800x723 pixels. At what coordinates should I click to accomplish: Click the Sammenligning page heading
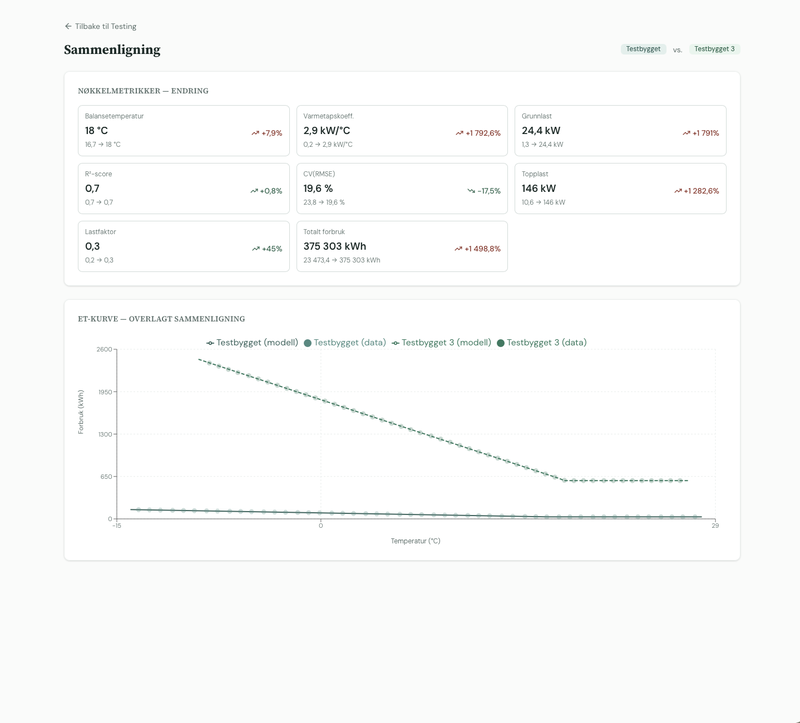coord(112,50)
